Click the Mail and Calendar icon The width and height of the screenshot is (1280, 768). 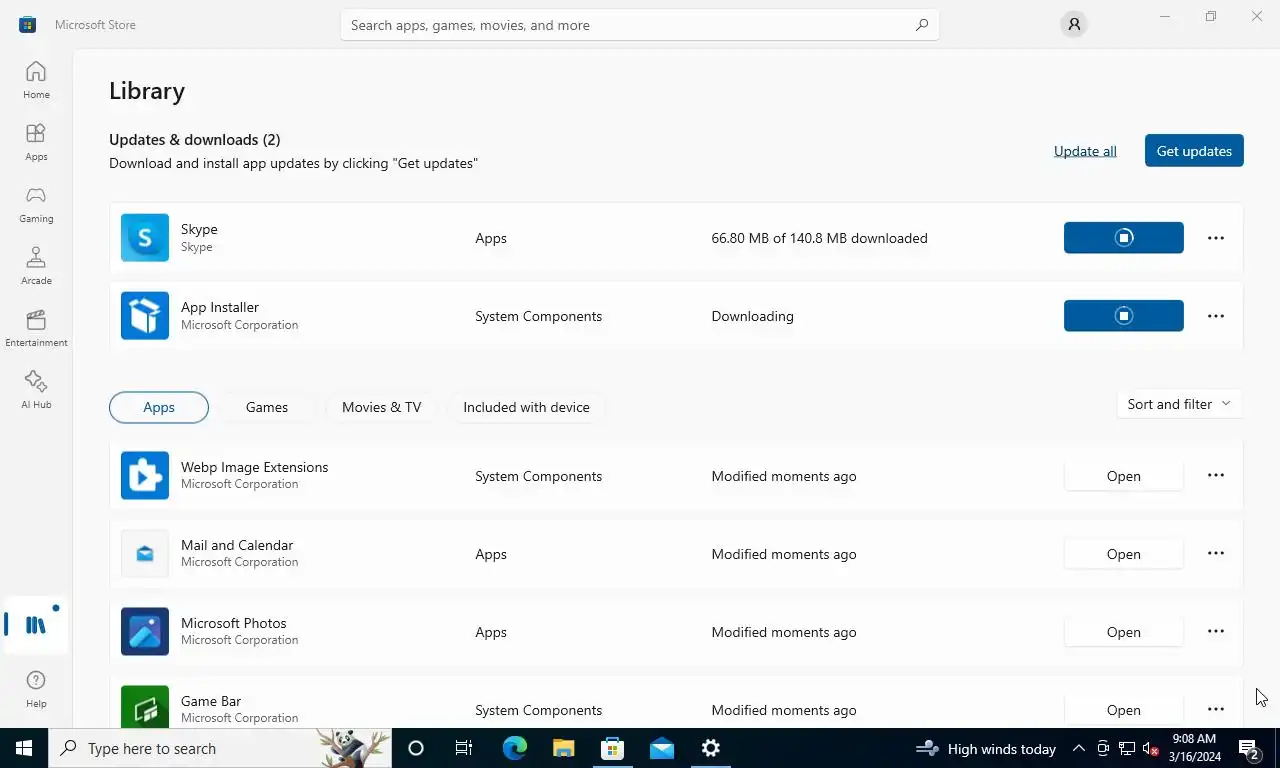click(x=145, y=554)
